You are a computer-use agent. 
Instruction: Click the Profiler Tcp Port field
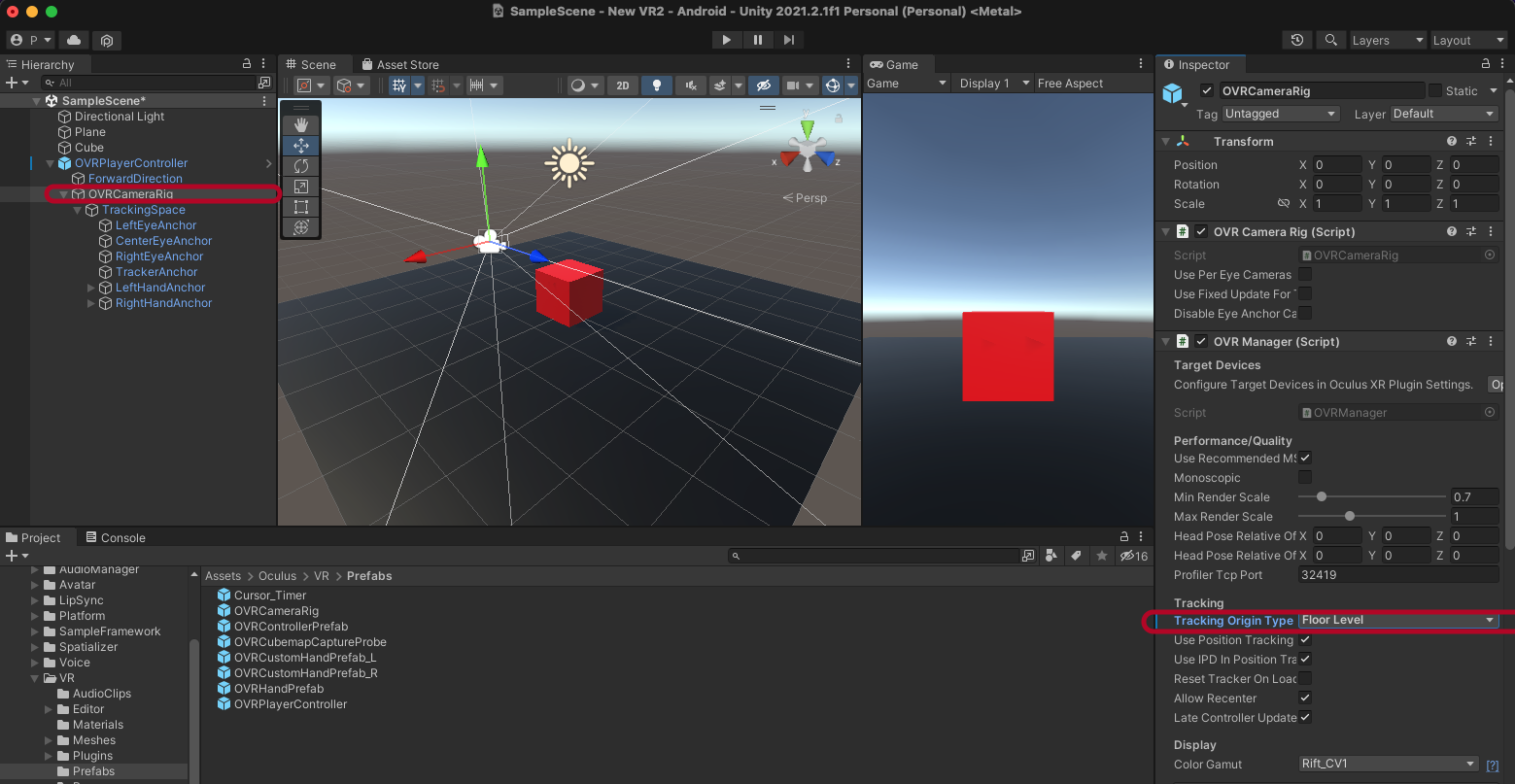point(1398,575)
